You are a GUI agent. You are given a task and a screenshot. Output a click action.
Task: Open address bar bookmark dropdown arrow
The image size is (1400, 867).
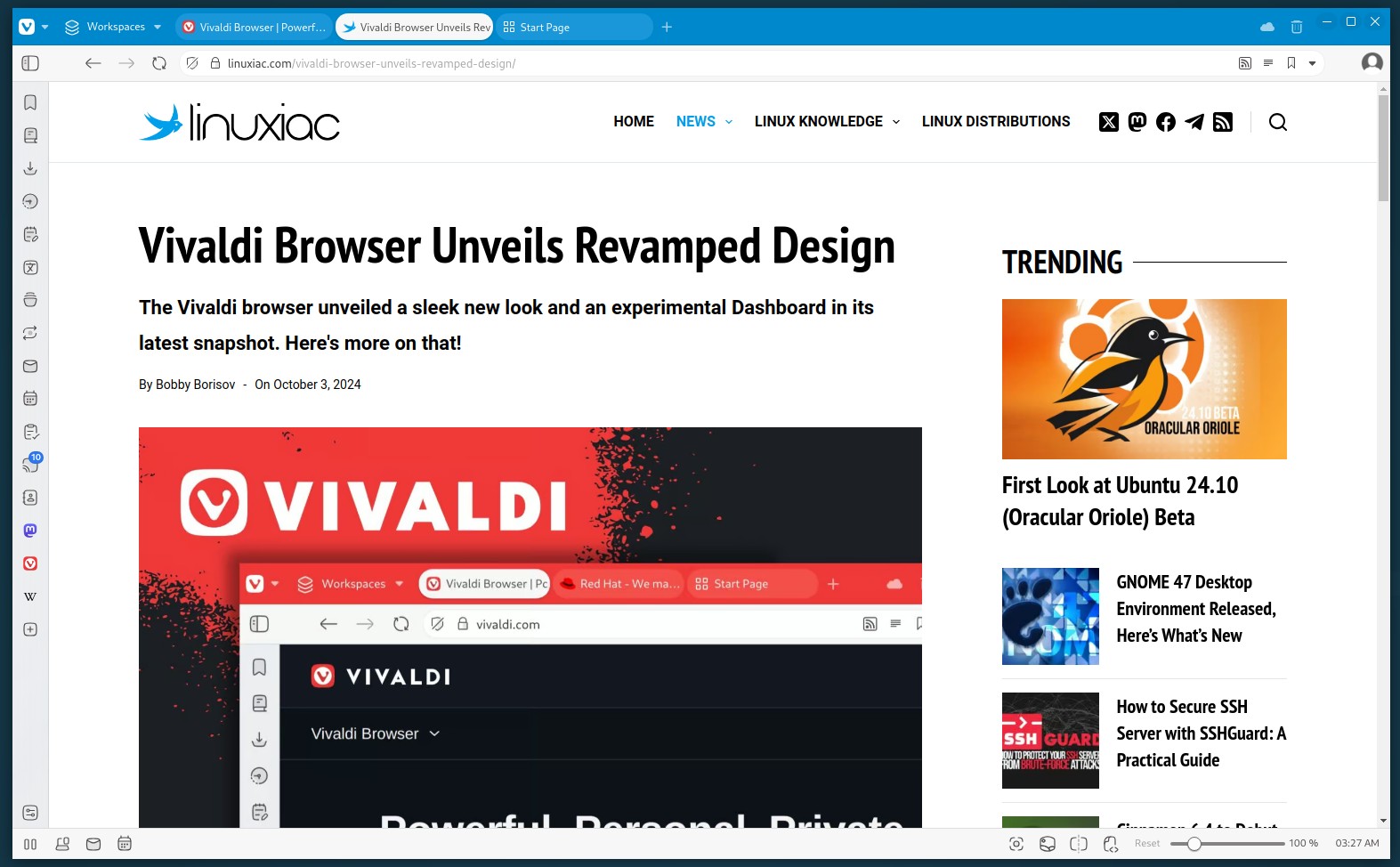pyautogui.click(x=1312, y=63)
